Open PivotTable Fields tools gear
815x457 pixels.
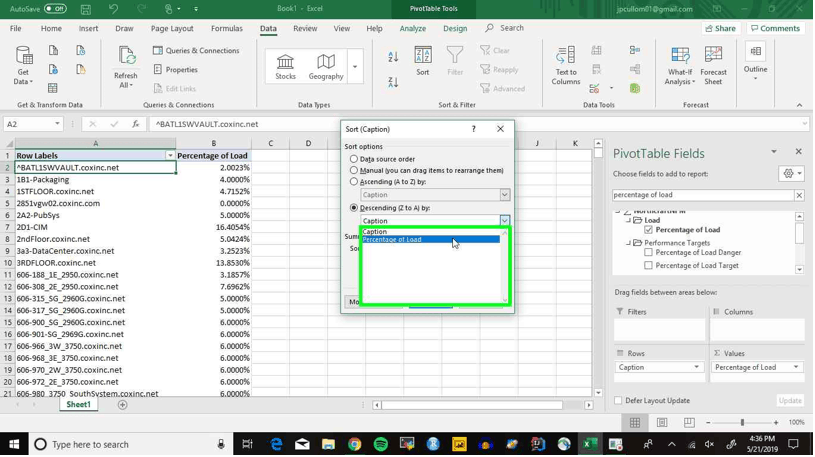792,174
